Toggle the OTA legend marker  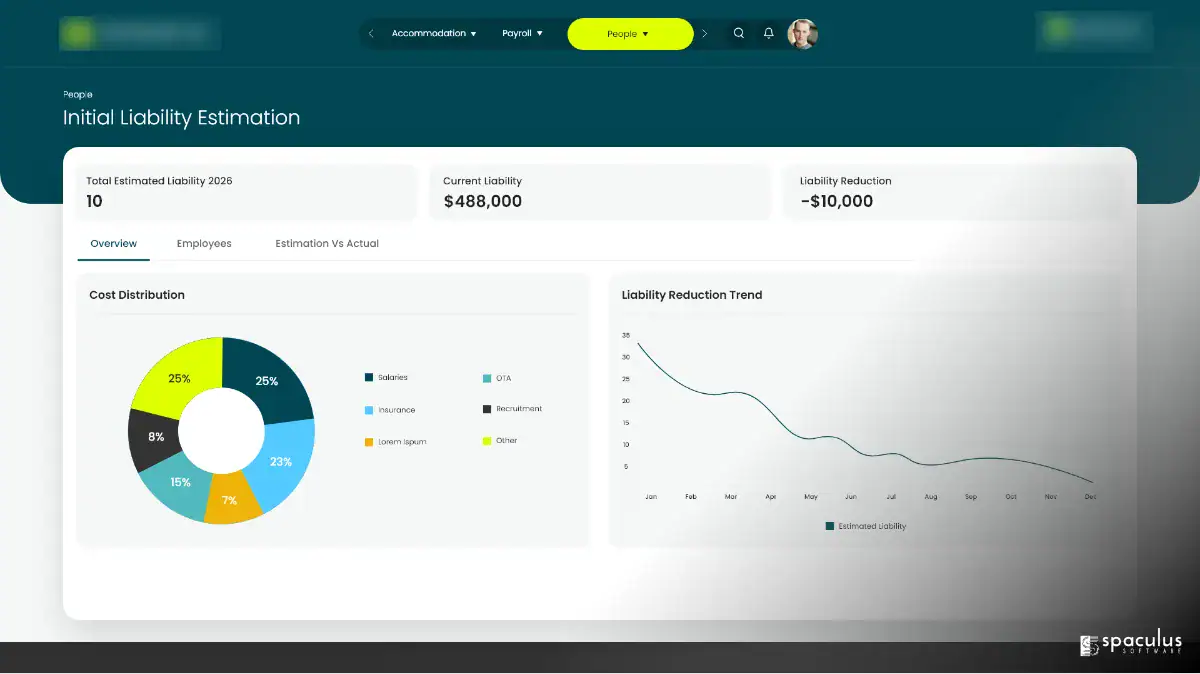pos(487,378)
